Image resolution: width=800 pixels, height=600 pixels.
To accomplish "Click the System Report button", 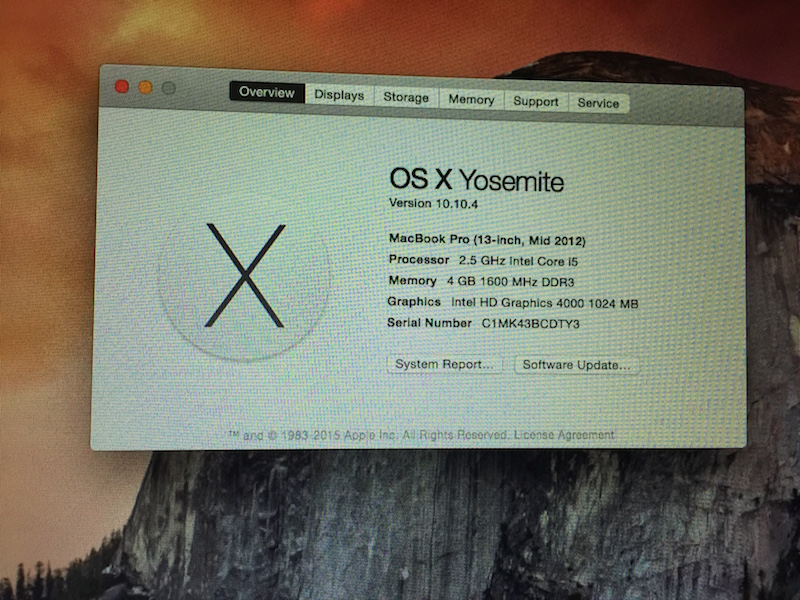I will pyautogui.click(x=444, y=364).
